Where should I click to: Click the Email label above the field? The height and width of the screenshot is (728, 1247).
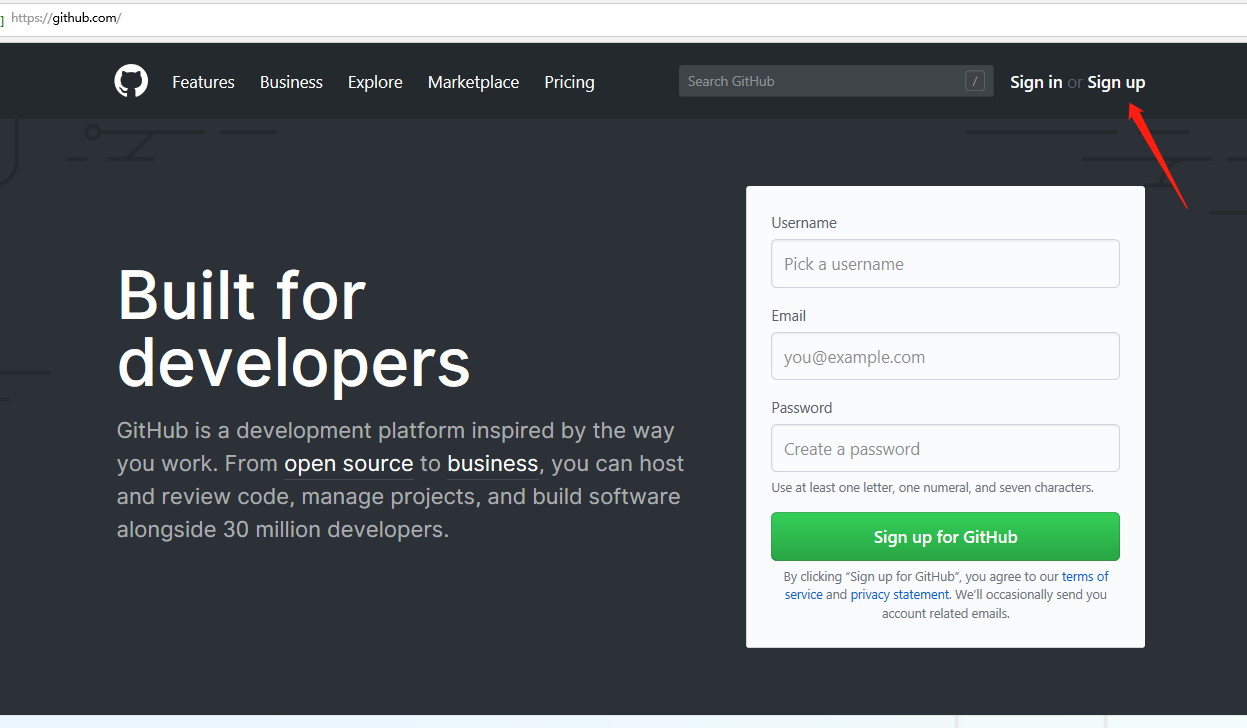tap(788, 316)
